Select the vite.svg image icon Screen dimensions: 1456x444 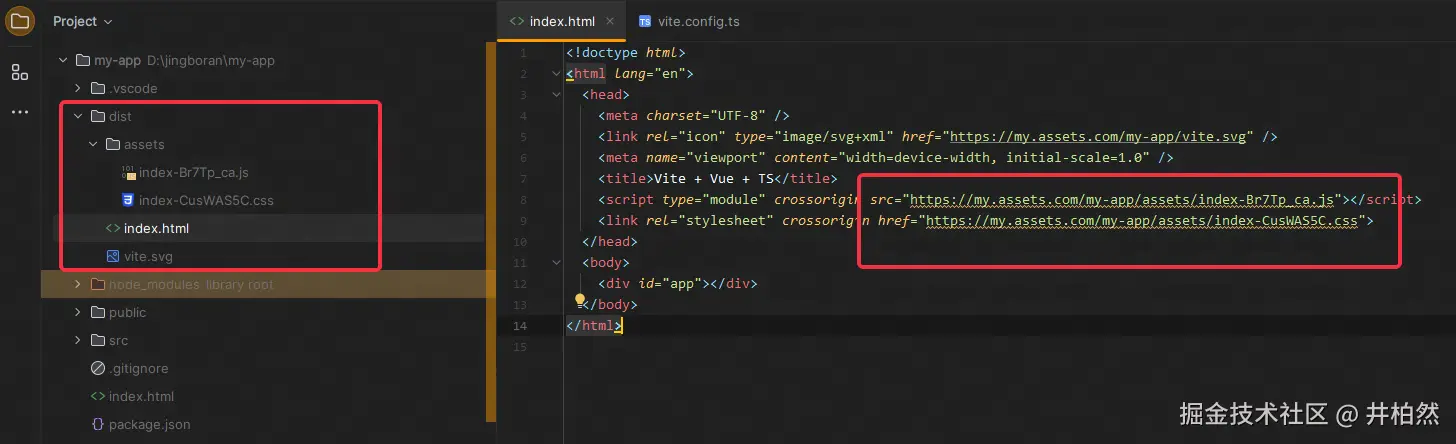coord(113,256)
